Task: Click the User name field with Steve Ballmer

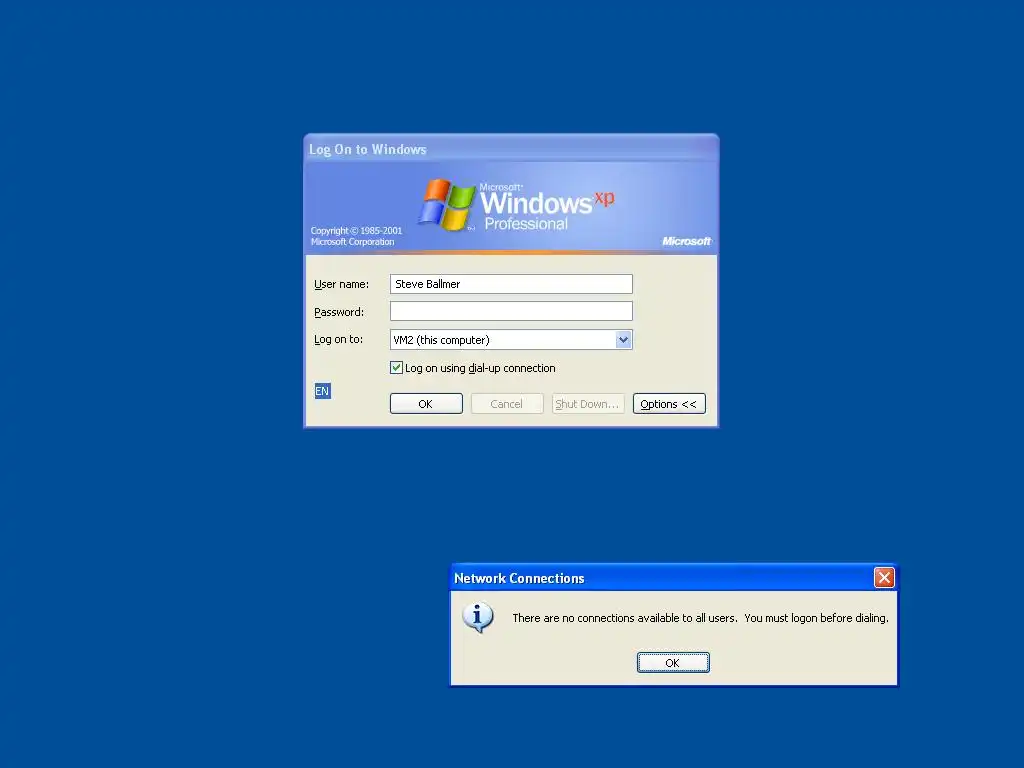Action: coord(511,284)
